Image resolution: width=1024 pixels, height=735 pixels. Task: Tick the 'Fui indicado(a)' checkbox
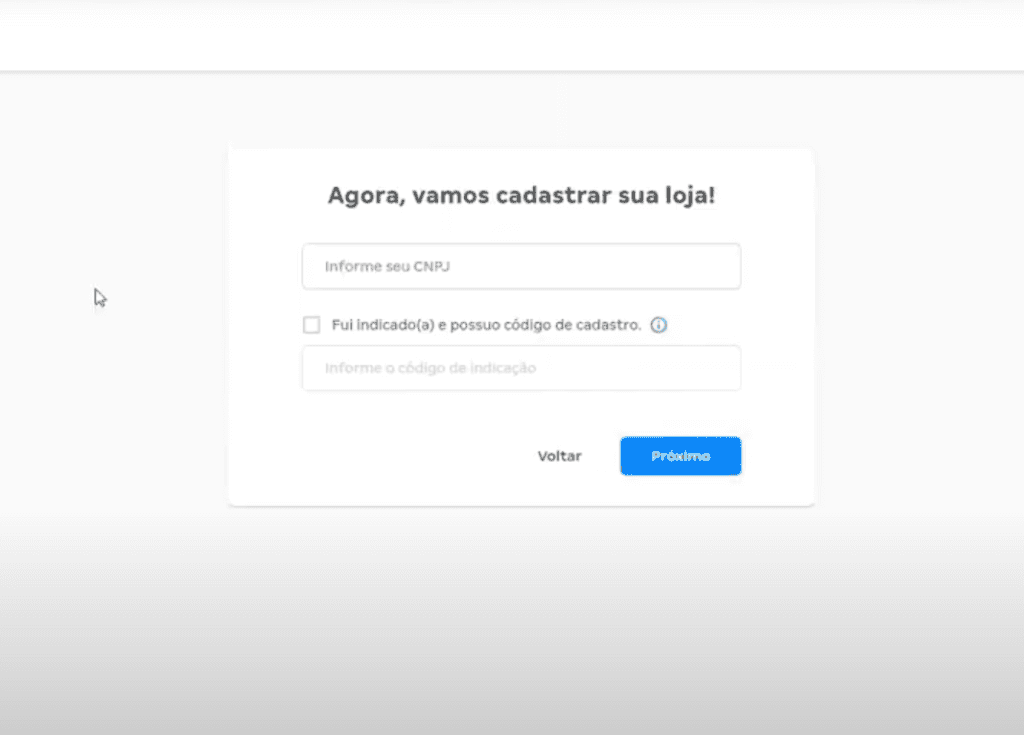pyautogui.click(x=312, y=325)
